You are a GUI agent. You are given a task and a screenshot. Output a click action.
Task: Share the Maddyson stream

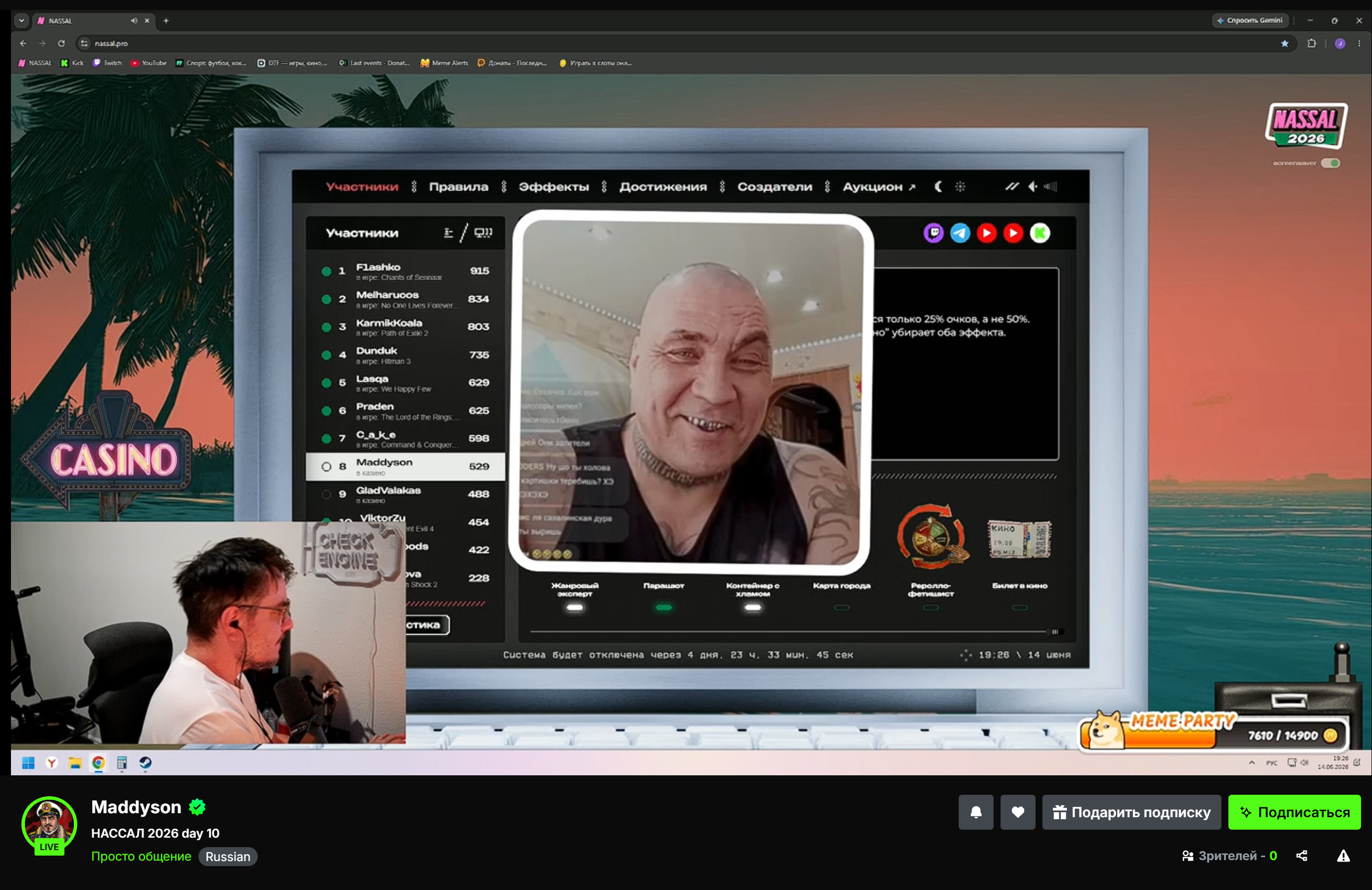1301,856
